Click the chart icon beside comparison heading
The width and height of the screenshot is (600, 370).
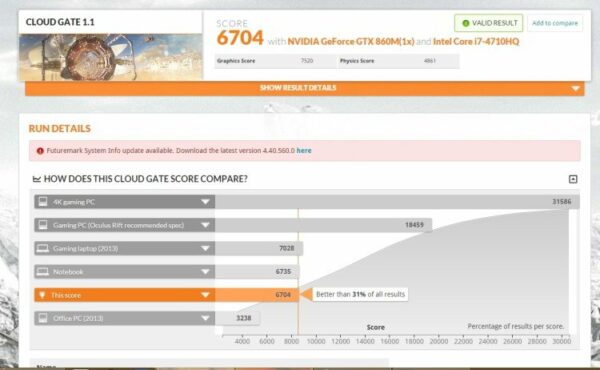[x=37, y=179]
